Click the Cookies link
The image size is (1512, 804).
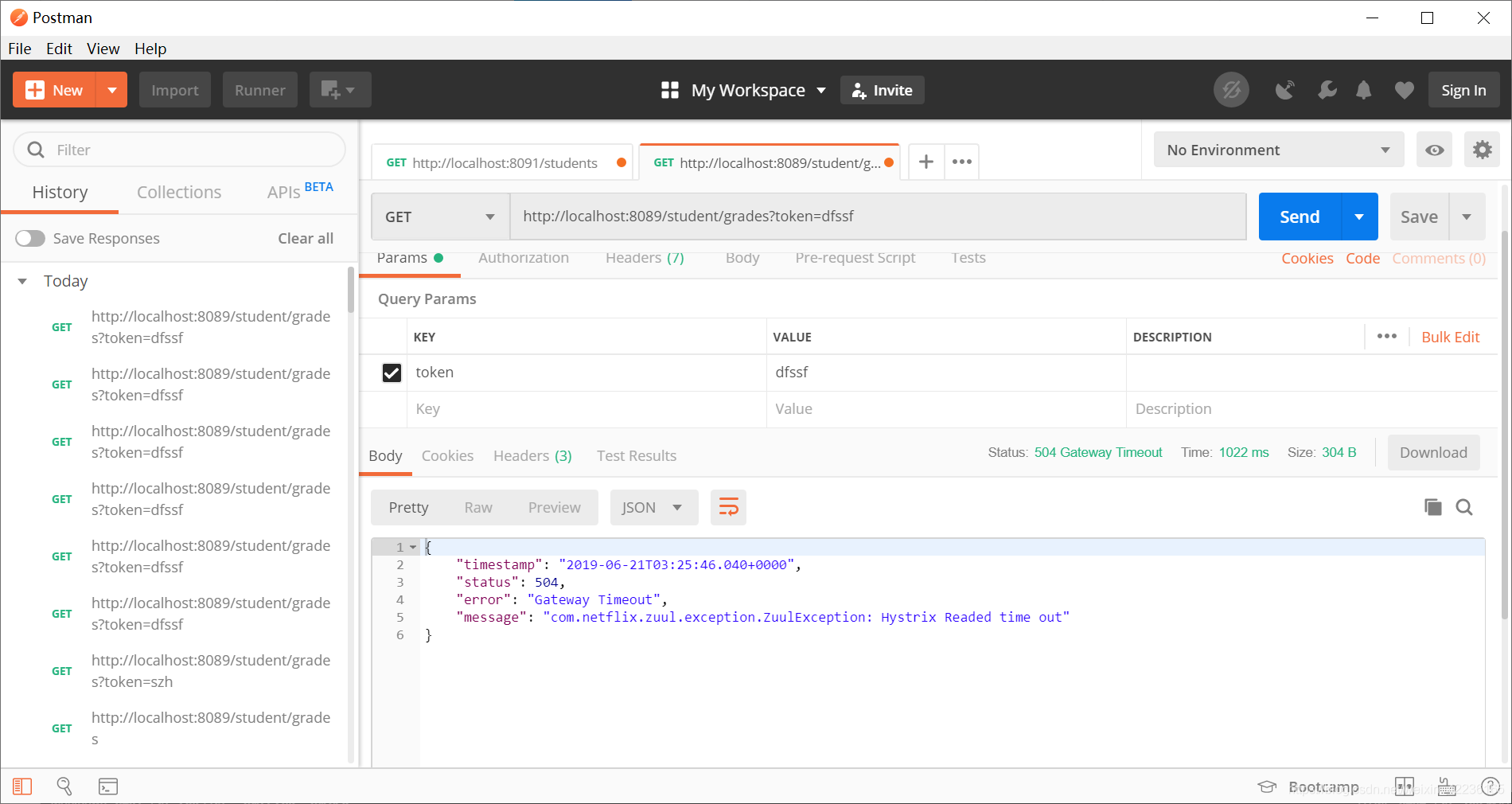[1307, 259]
